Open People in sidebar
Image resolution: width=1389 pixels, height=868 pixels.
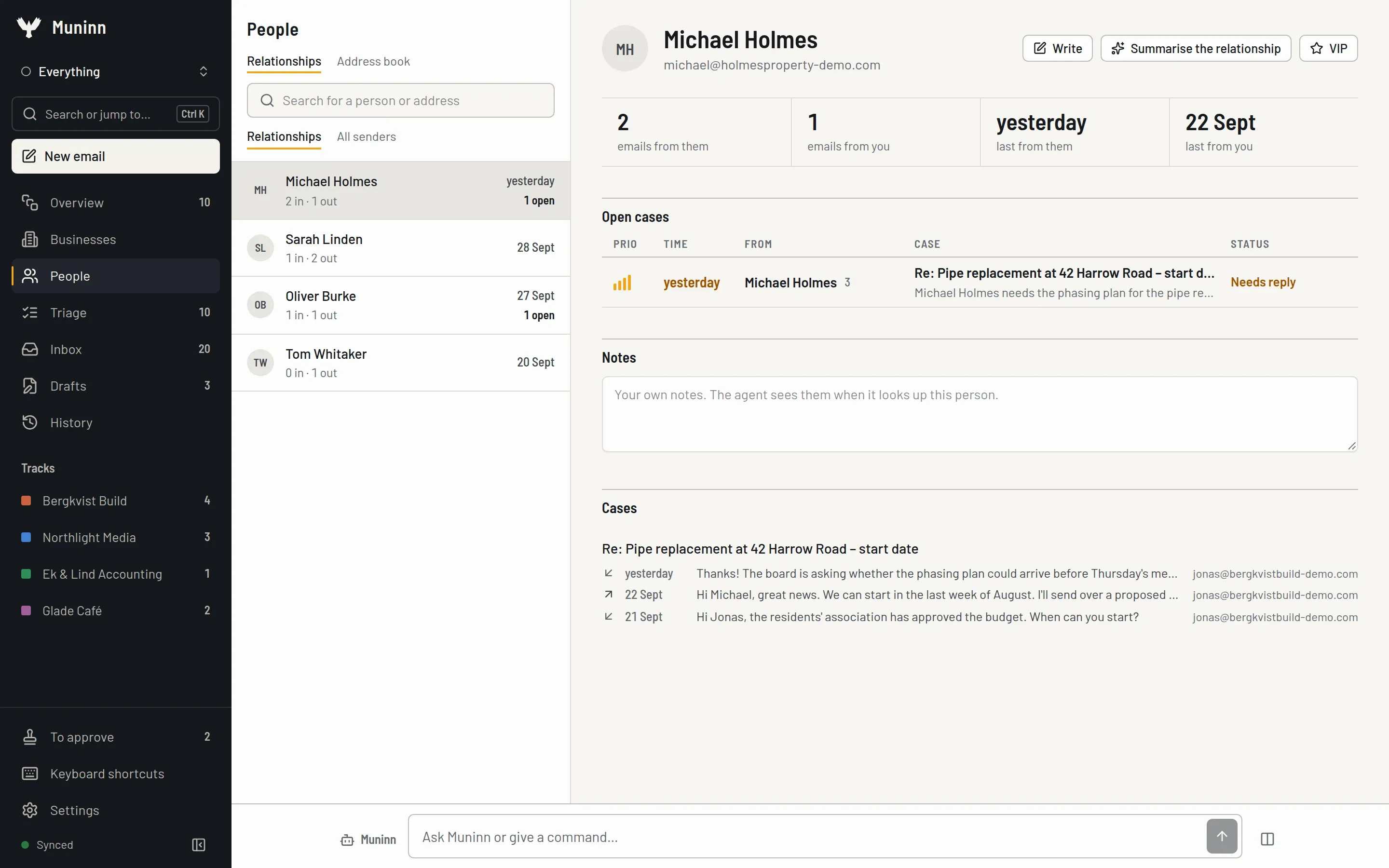pyautogui.click(x=115, y=276)
